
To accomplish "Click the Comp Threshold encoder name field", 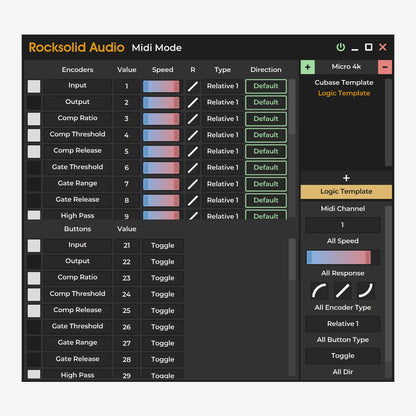I will [77, 135].
